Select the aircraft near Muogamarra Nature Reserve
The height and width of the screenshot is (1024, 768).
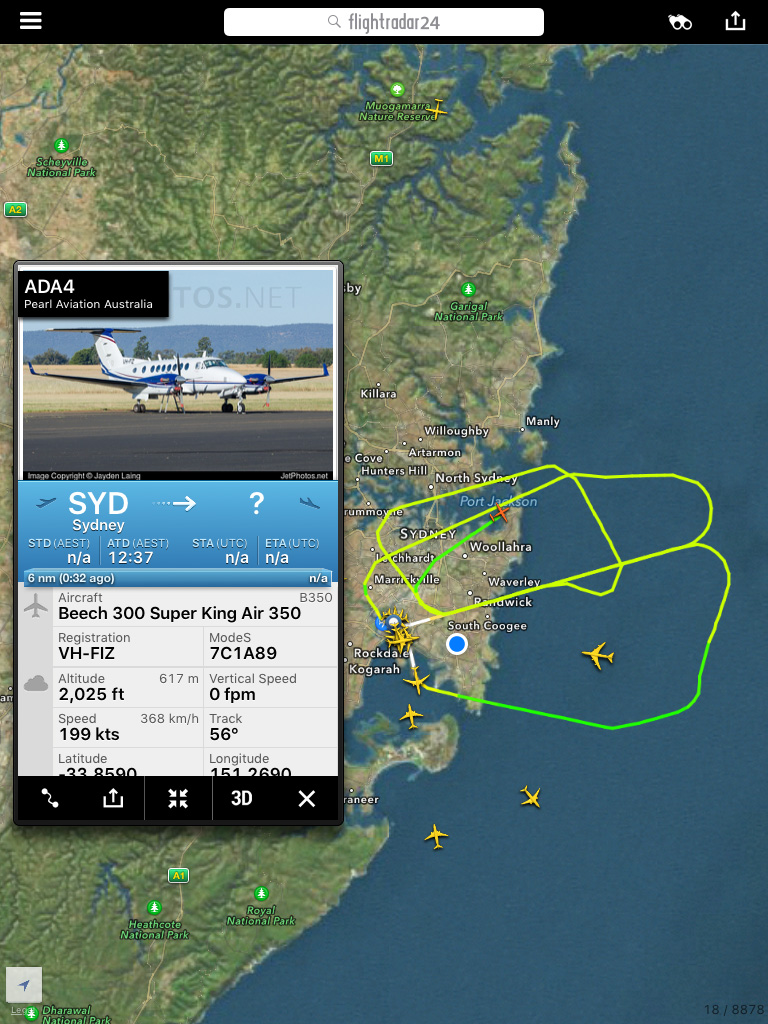tap(438, 108)
